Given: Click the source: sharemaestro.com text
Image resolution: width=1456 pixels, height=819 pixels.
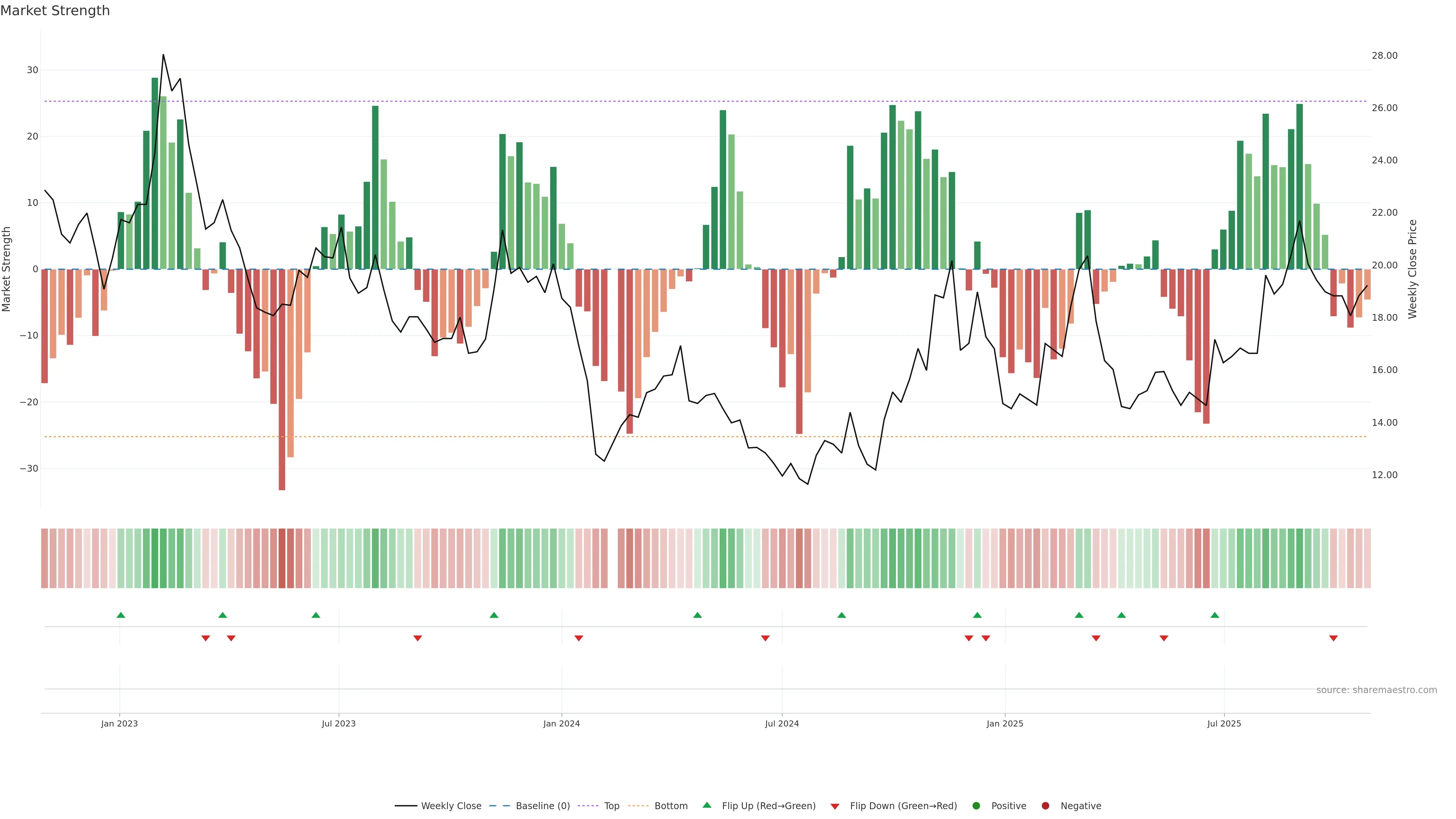Looking at the screenshot, I should click(1376, 690).
